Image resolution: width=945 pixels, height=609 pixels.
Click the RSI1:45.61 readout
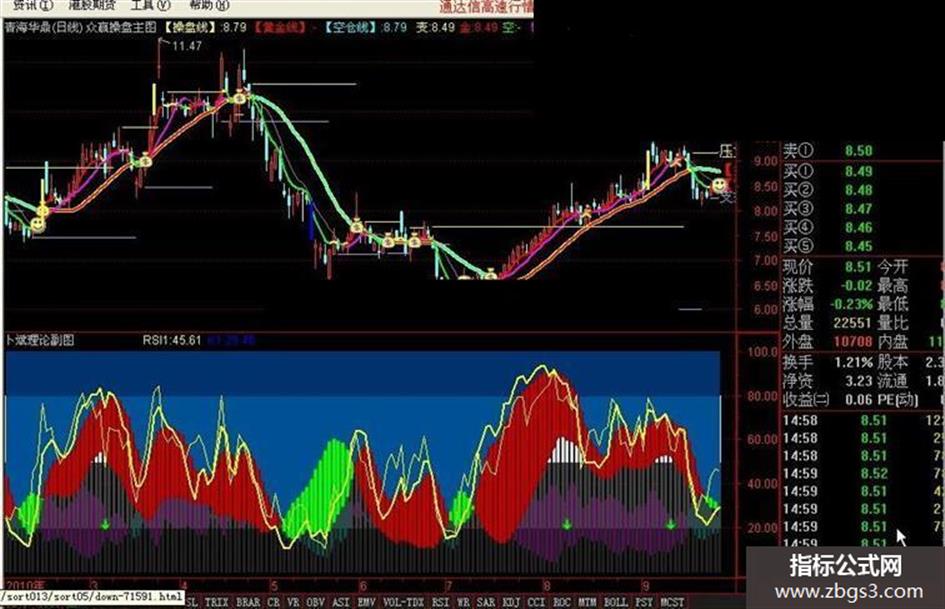(x=172, y=340)
